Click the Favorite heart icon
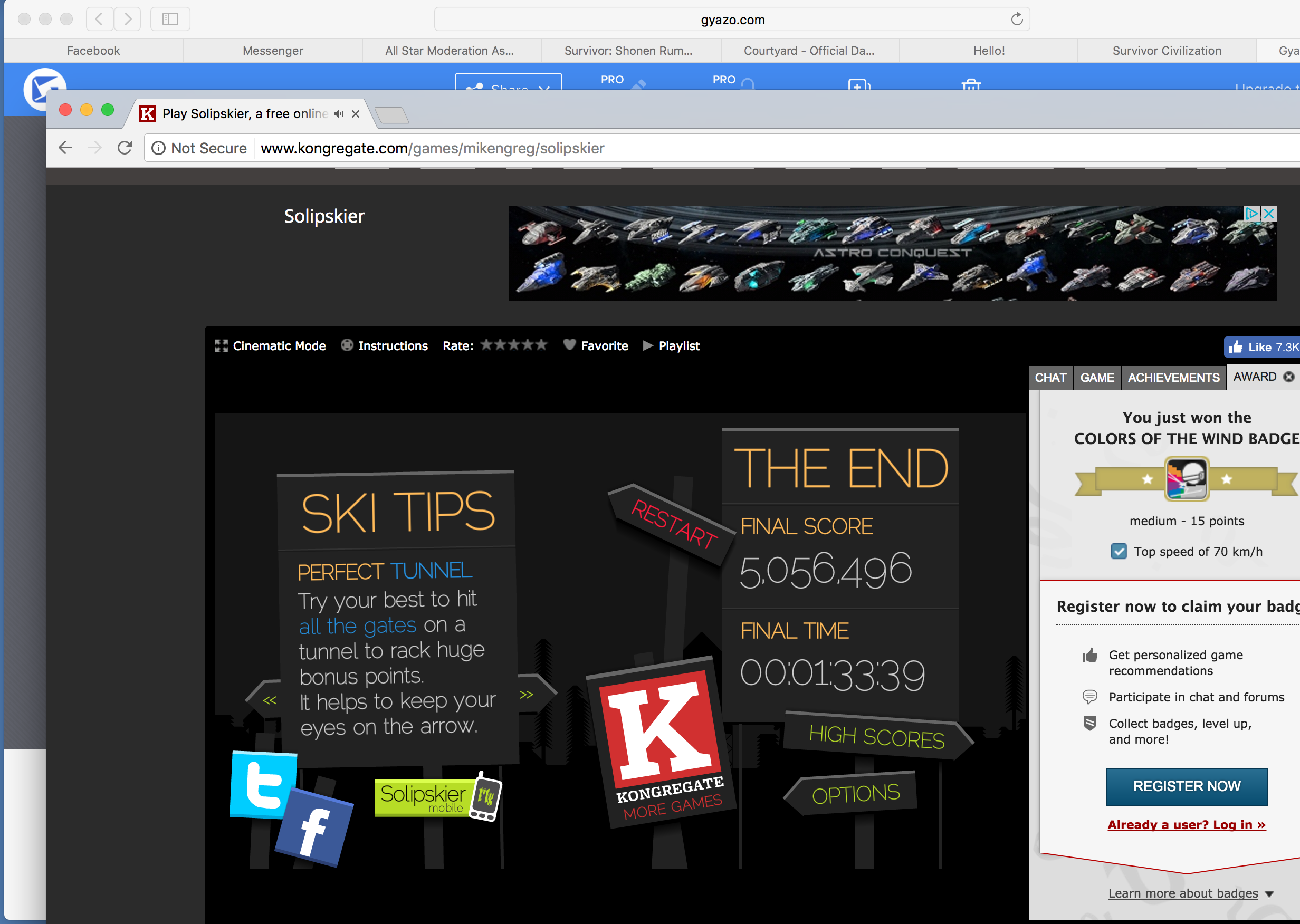 569,345
